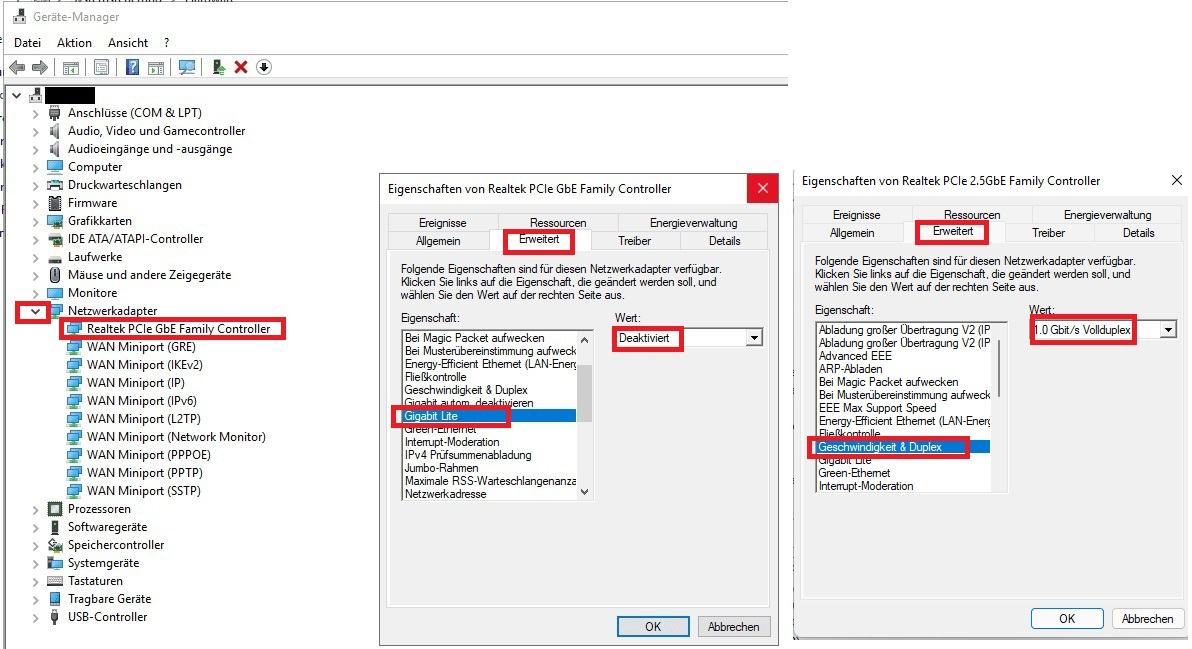Select Jumbo-Rahmen in GbE property list

pyautogui.click(x=441, y=468)
